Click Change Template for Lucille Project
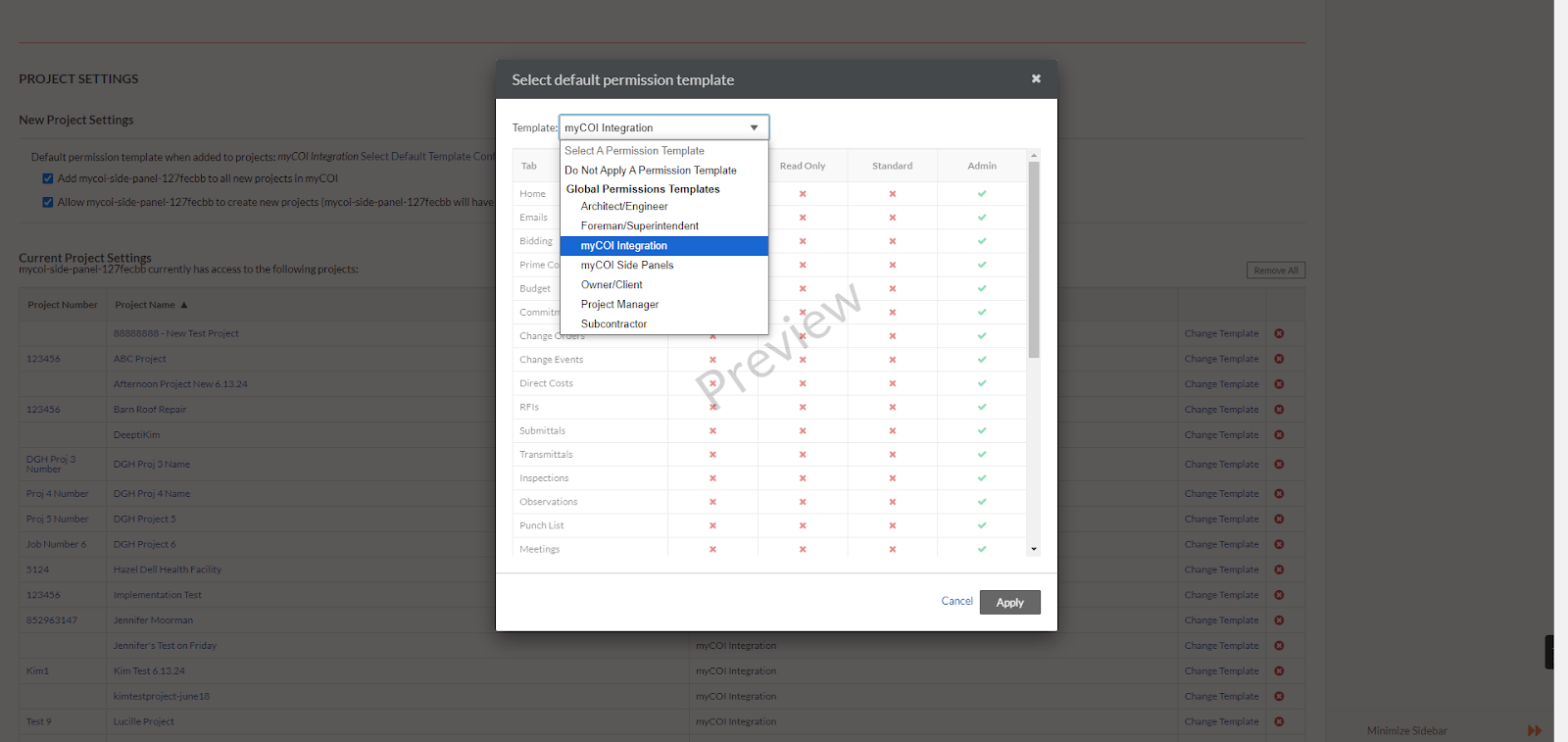This screenshot has height=742, width=1568. [x=1221, y=721]
